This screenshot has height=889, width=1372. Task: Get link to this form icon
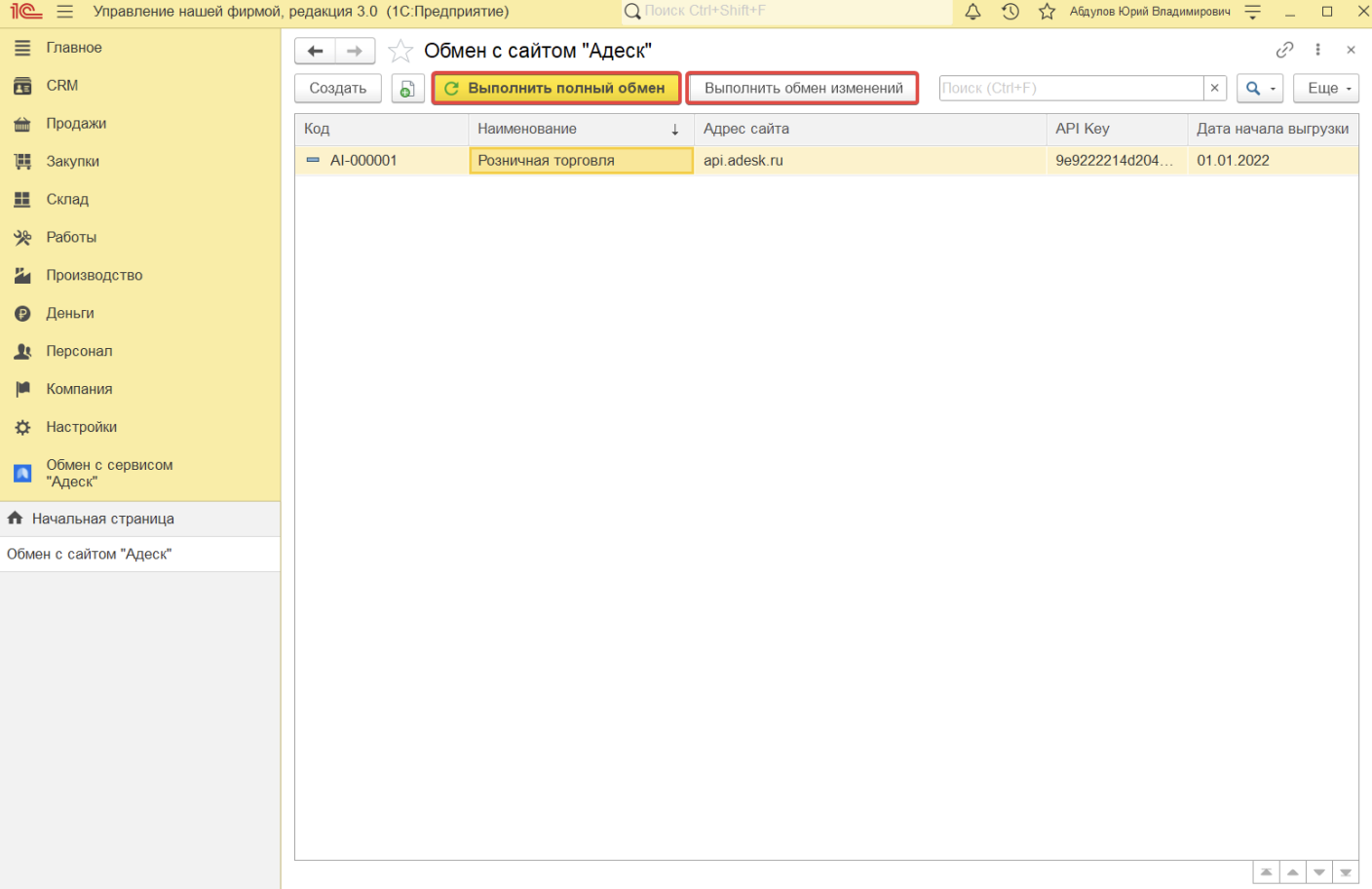click(1284, 50)
